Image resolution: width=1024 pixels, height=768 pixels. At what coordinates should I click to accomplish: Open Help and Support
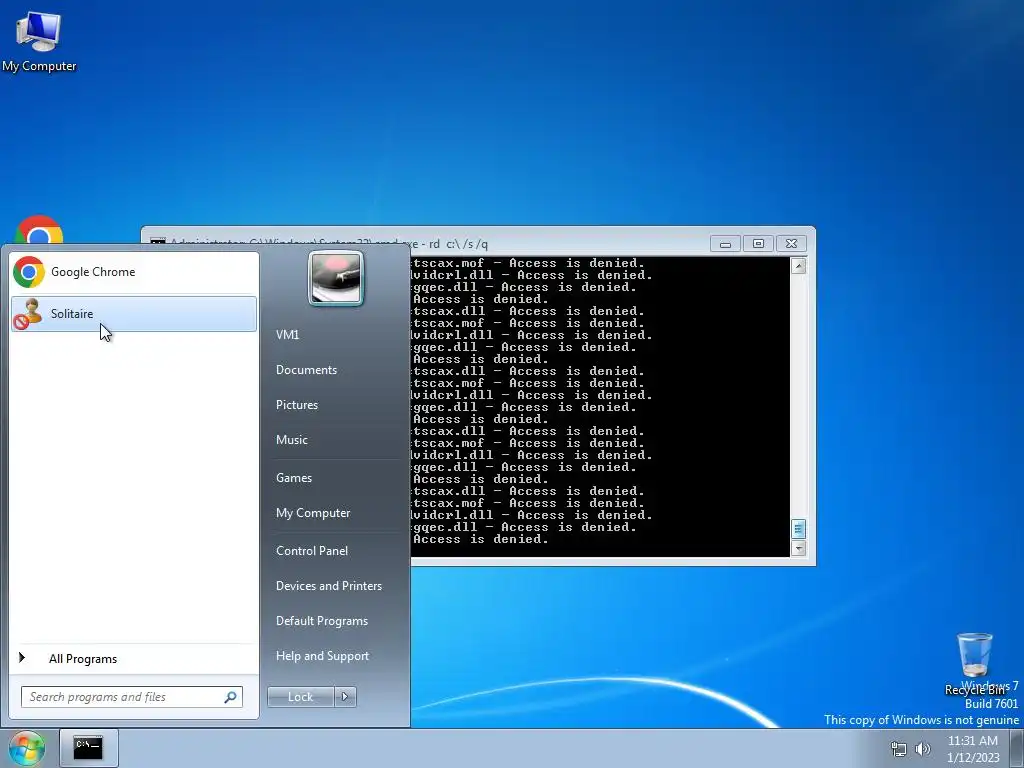click(322, 656)
